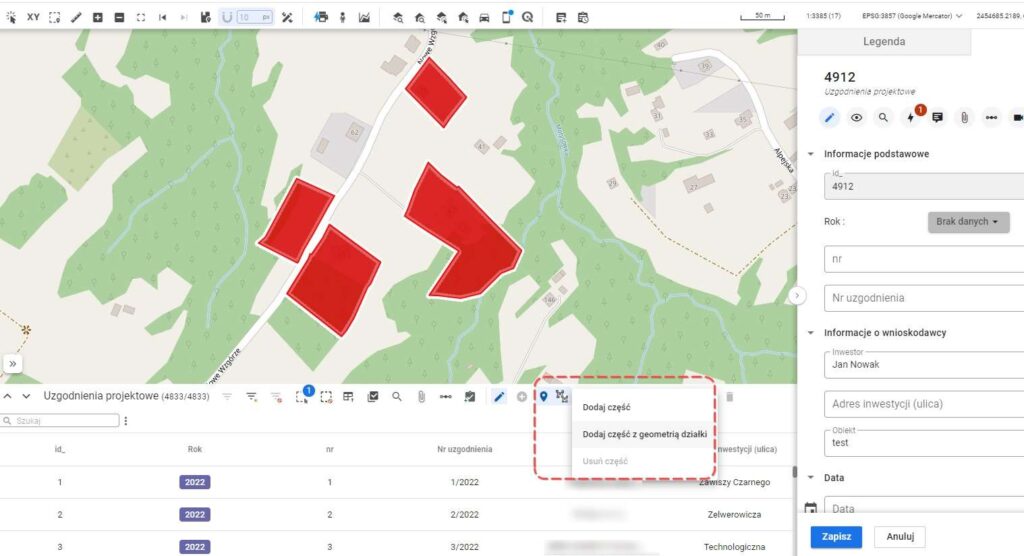Collapse the 'Informacje podstawowe' section

(810, 154)
